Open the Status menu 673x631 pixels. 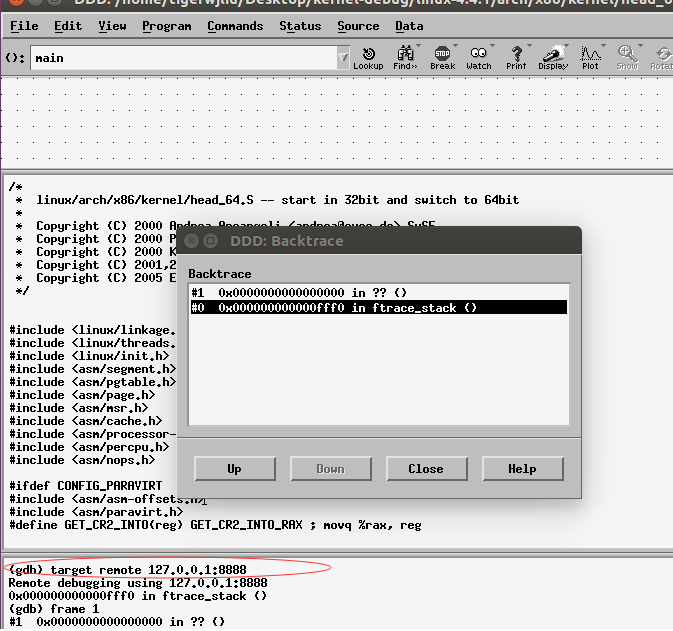tap(300, 26)
